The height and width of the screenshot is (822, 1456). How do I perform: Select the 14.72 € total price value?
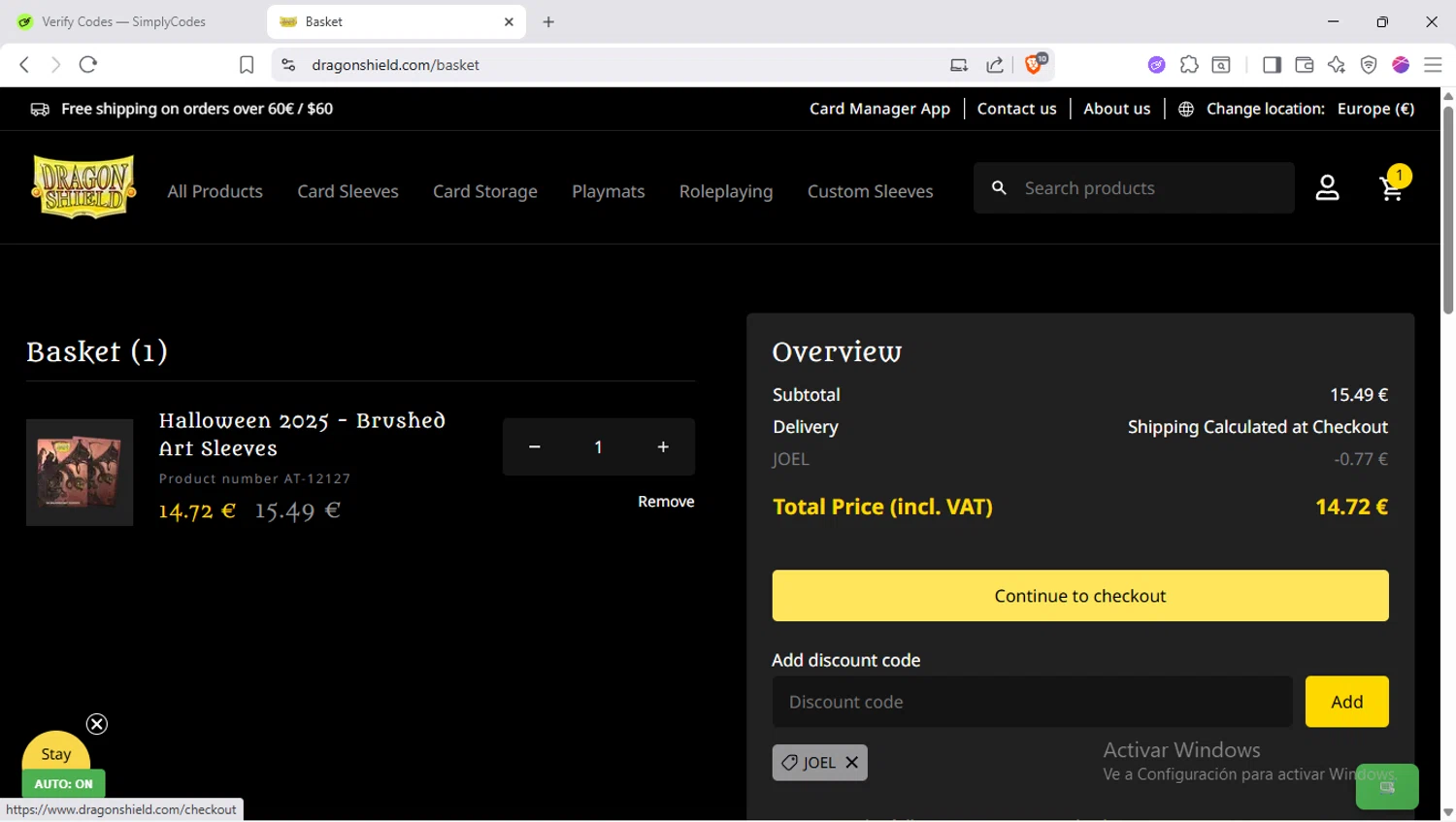1351,507
